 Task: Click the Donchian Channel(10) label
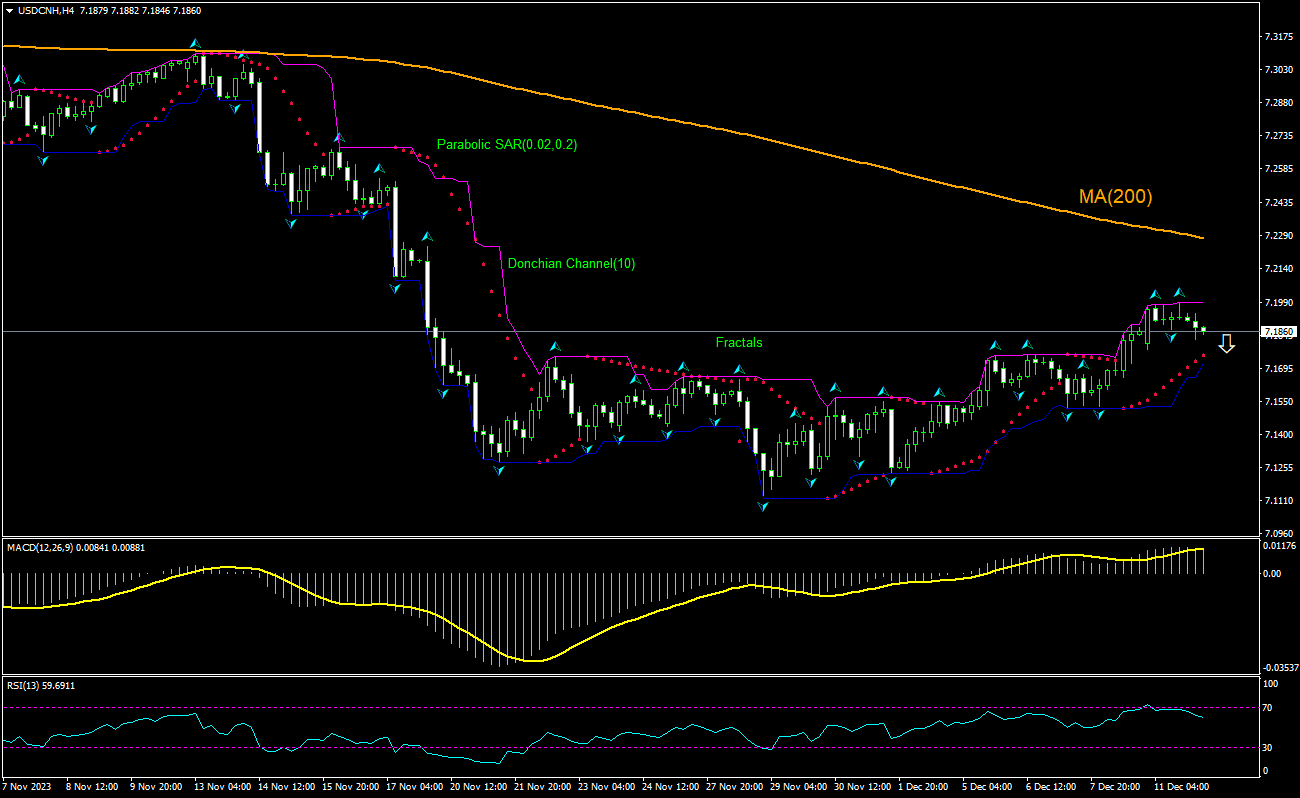(570, 265)
